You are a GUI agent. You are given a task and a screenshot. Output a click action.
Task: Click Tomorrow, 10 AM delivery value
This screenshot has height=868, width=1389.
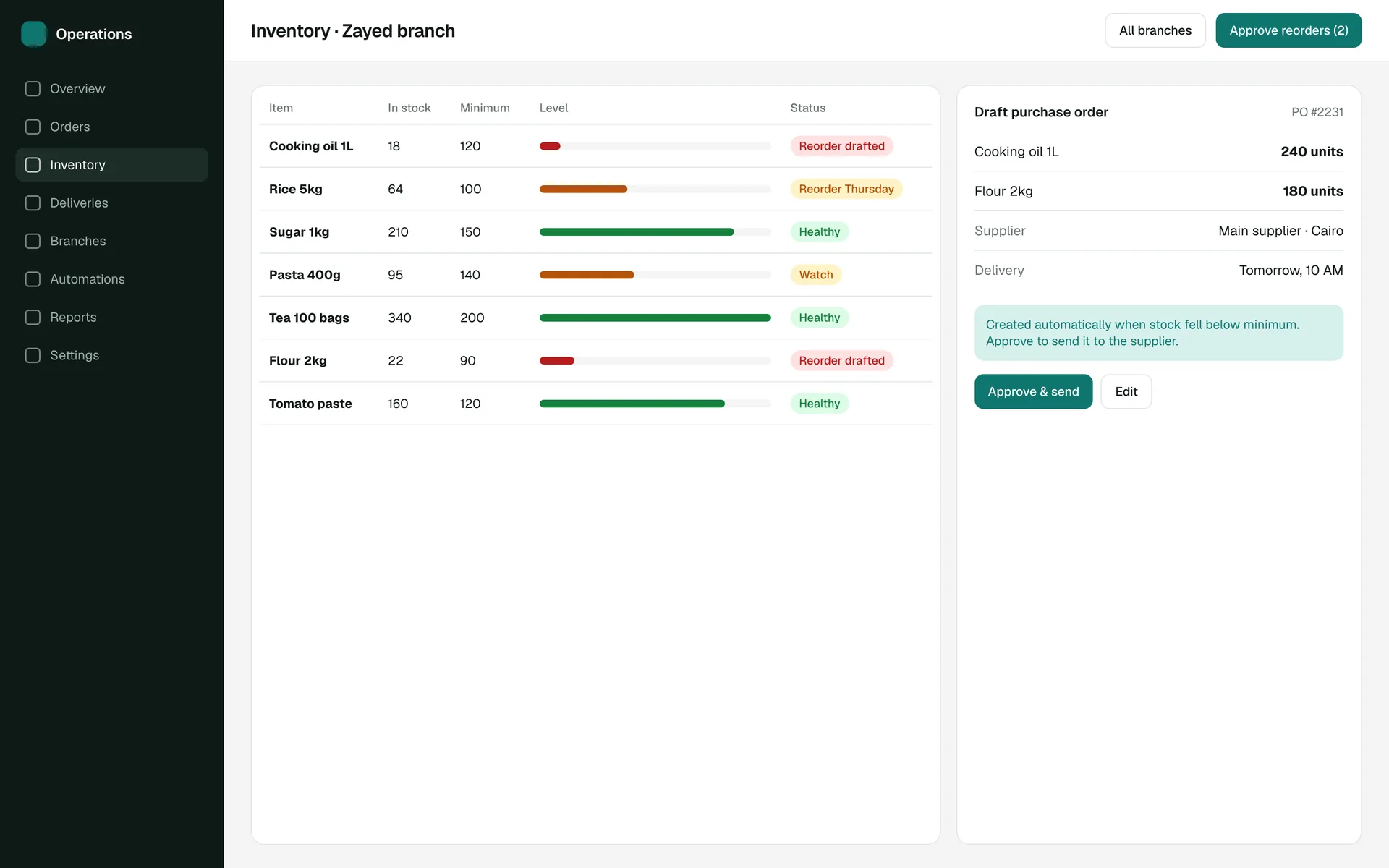point(1291,271)
